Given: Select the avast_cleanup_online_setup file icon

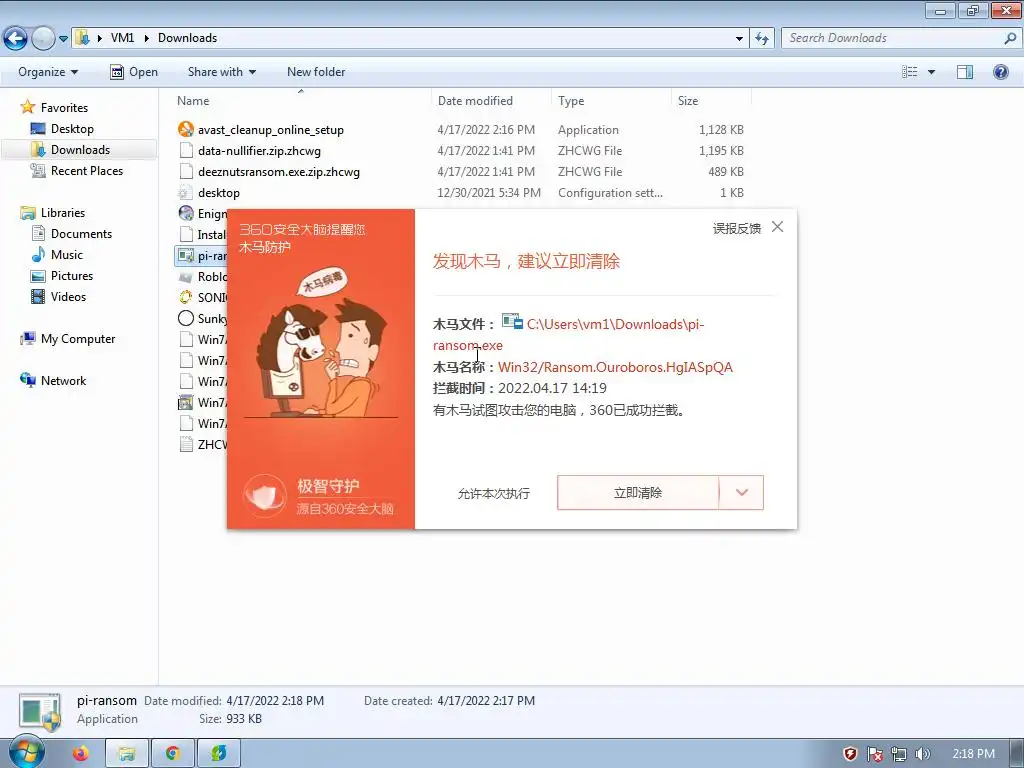Looking at the screenshot, I should tap(186, 129).
